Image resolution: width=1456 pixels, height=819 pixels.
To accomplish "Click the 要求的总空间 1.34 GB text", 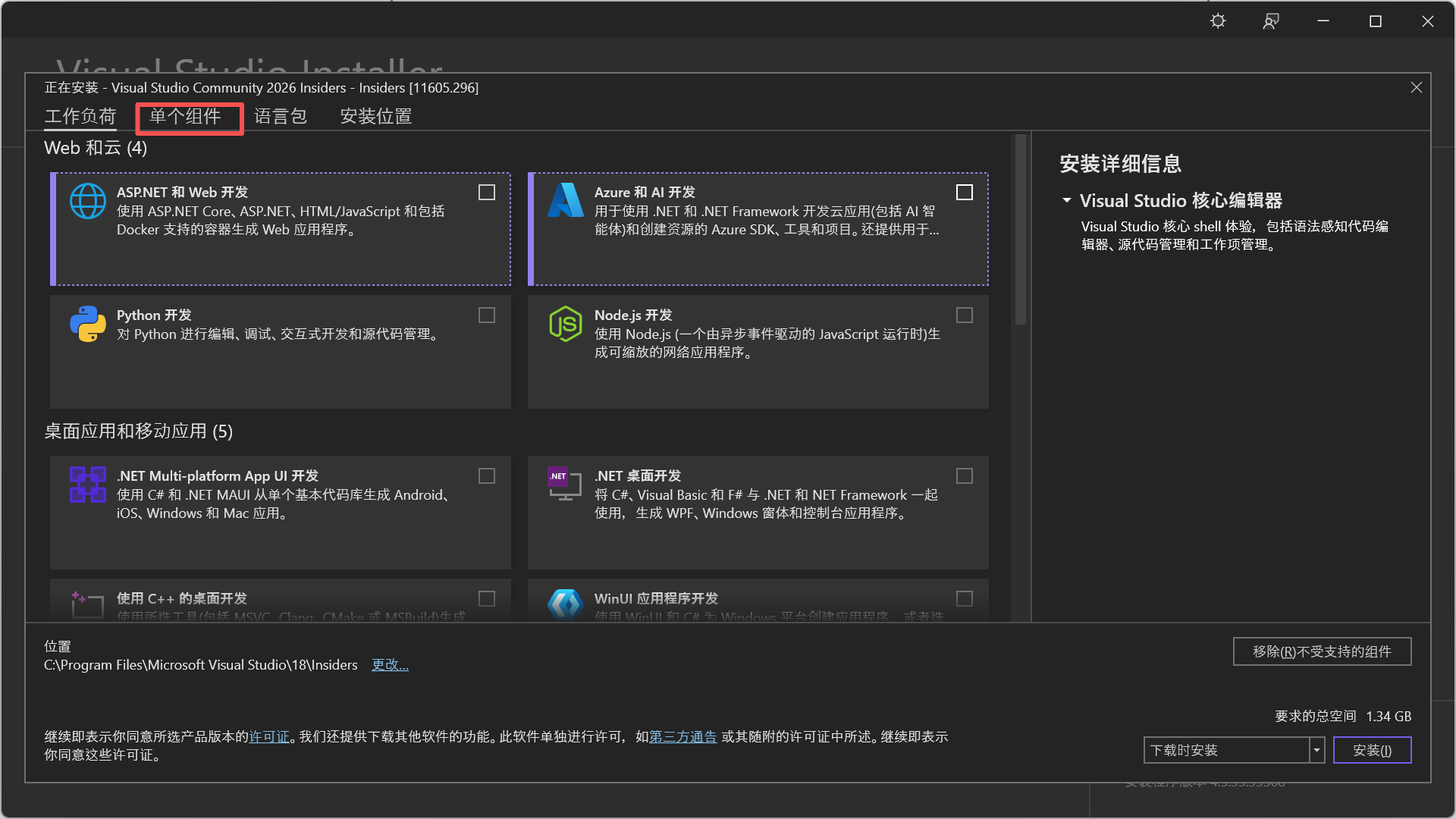I will (x=1342, y=717).
